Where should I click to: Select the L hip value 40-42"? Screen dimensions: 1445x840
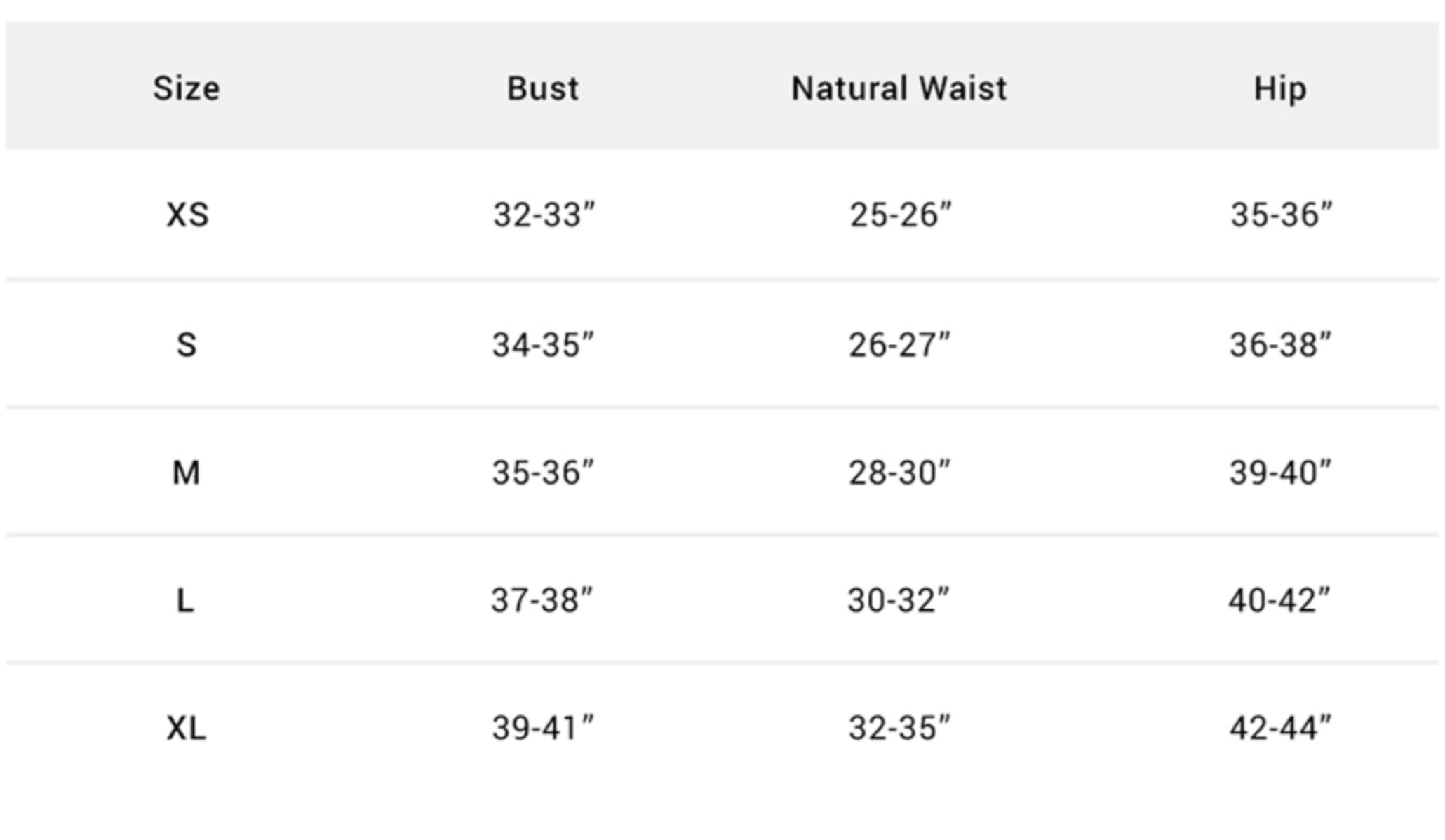click(x=1279, y=601)
